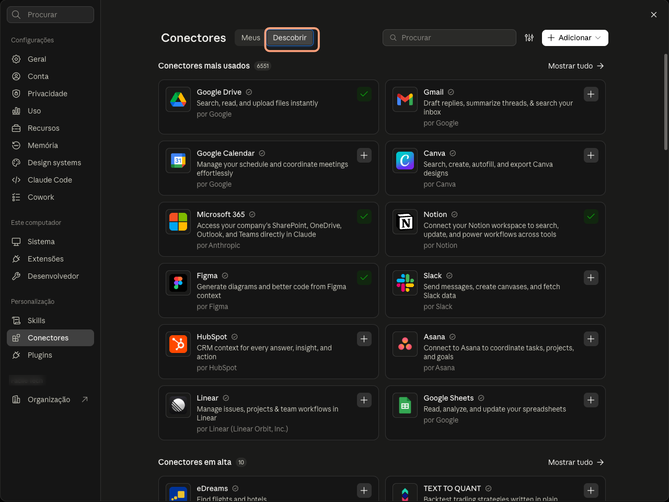The height and width of the screenshot is (502, 669).
Task: Open the Figma connector icon
Action: [x=178, y=283]
